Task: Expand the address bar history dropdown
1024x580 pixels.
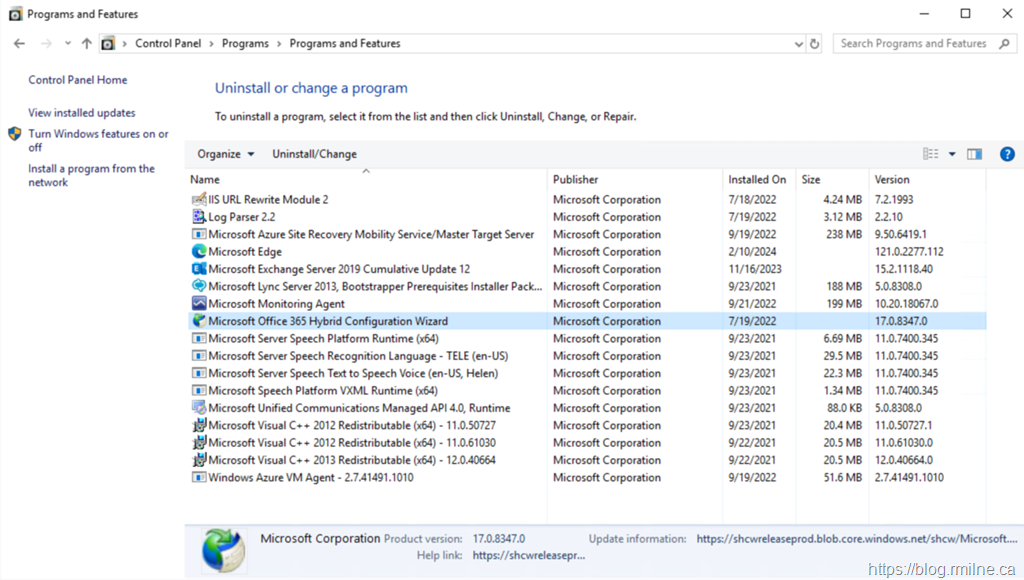Action: [x=798, y=44]
